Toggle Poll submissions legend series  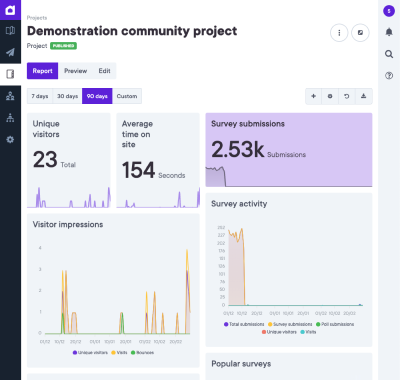335,324
